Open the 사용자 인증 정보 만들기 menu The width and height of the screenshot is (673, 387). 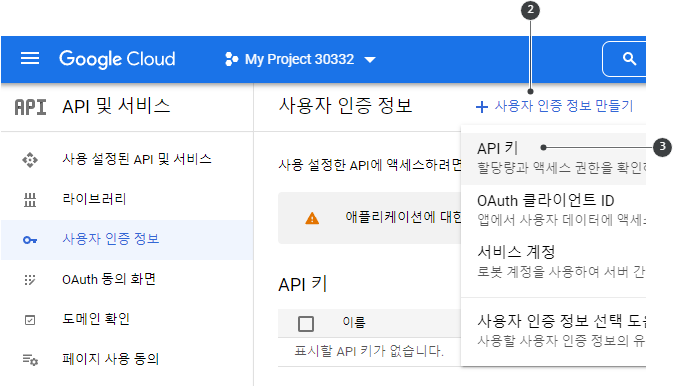tap(555, 106)
